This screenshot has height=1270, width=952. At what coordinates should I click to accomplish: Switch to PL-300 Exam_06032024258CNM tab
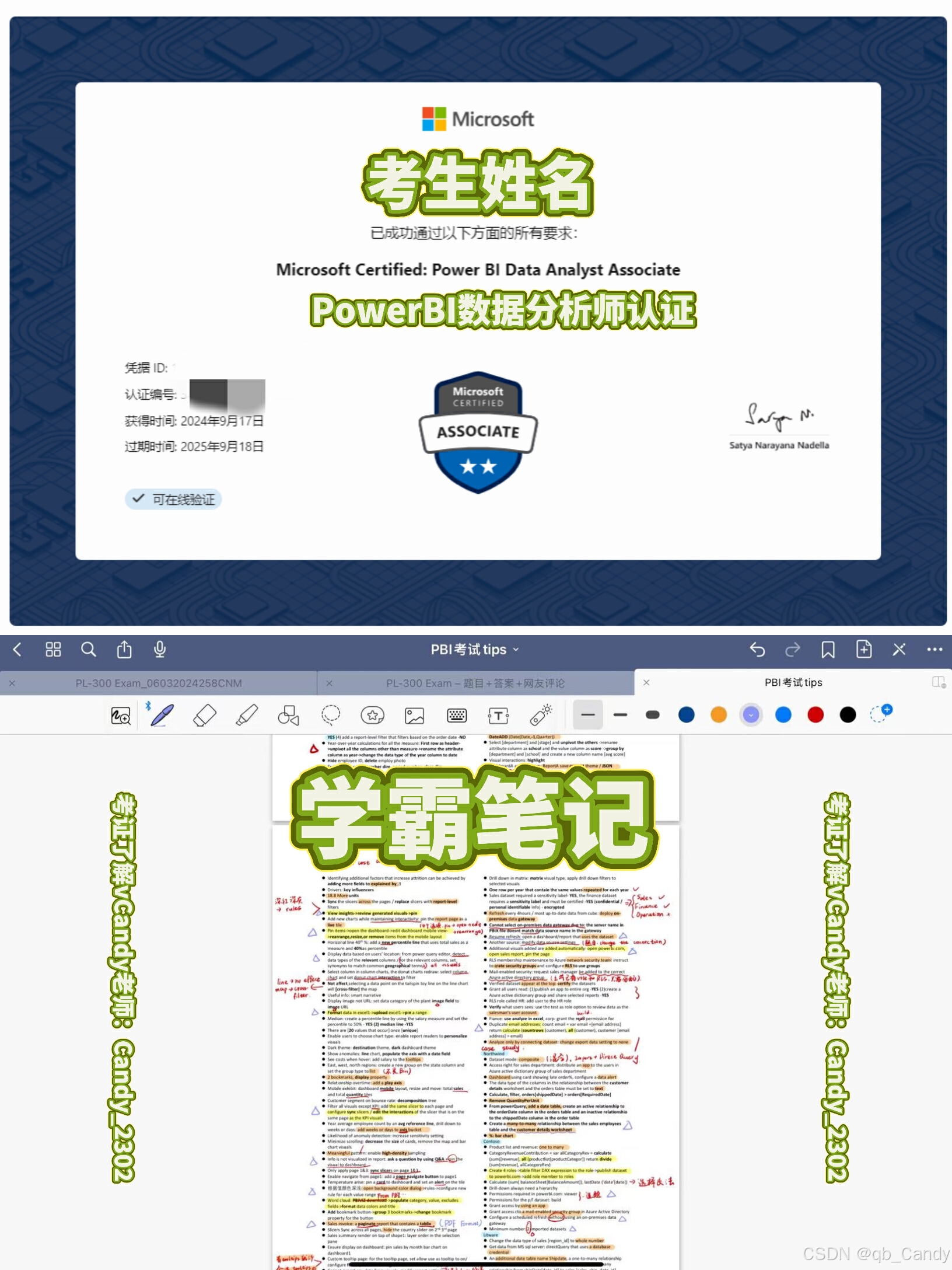(159, 683)
